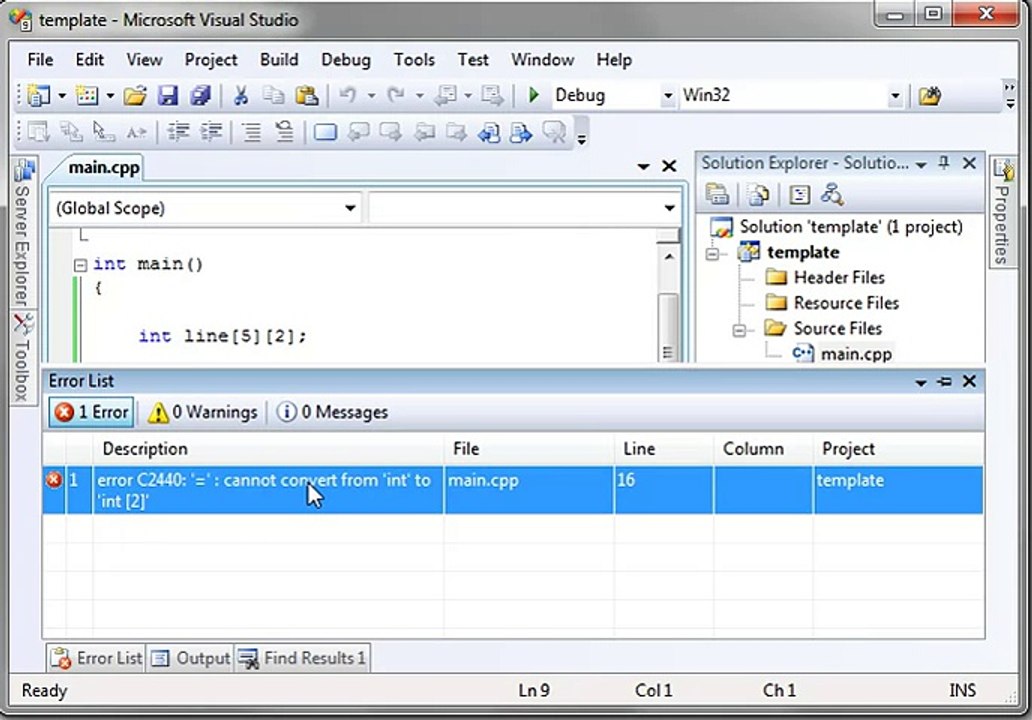Image resolution: width=1032 pixels, height=720 pixels.
Task: Click the Paste clipboard icon
Action: click(x=307, y=96)
